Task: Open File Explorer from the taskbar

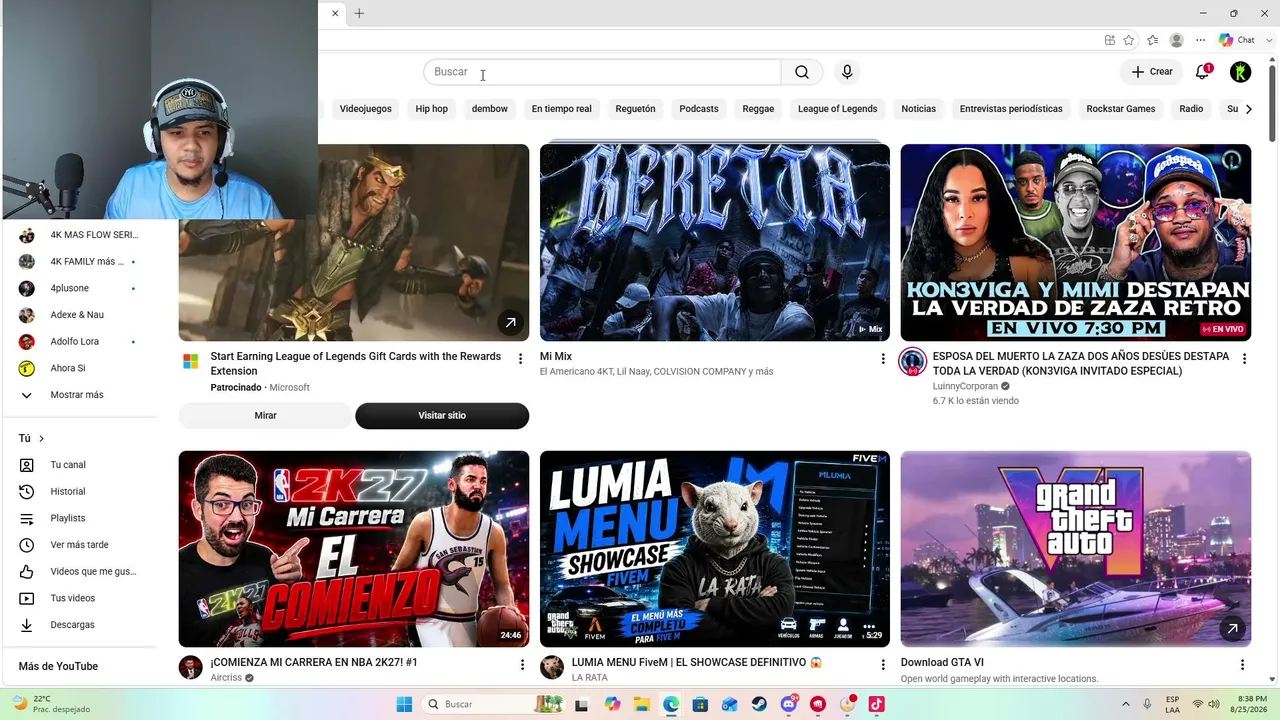Action: pos(641,704)
